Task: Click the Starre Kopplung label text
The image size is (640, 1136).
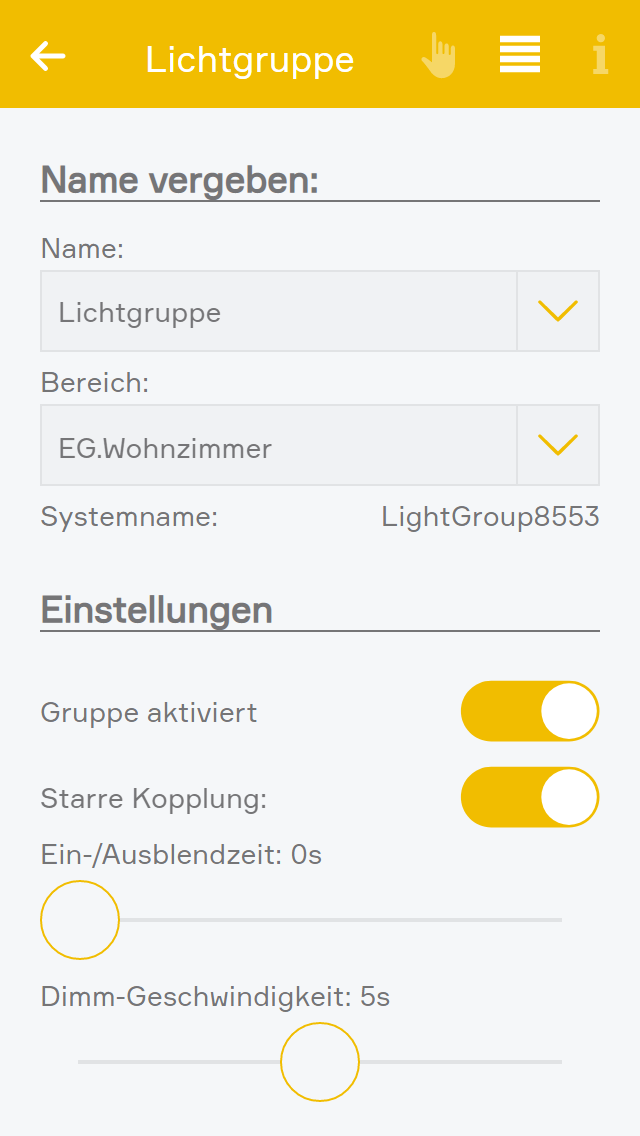Action: pyautogui.click(x=154, y=798)
